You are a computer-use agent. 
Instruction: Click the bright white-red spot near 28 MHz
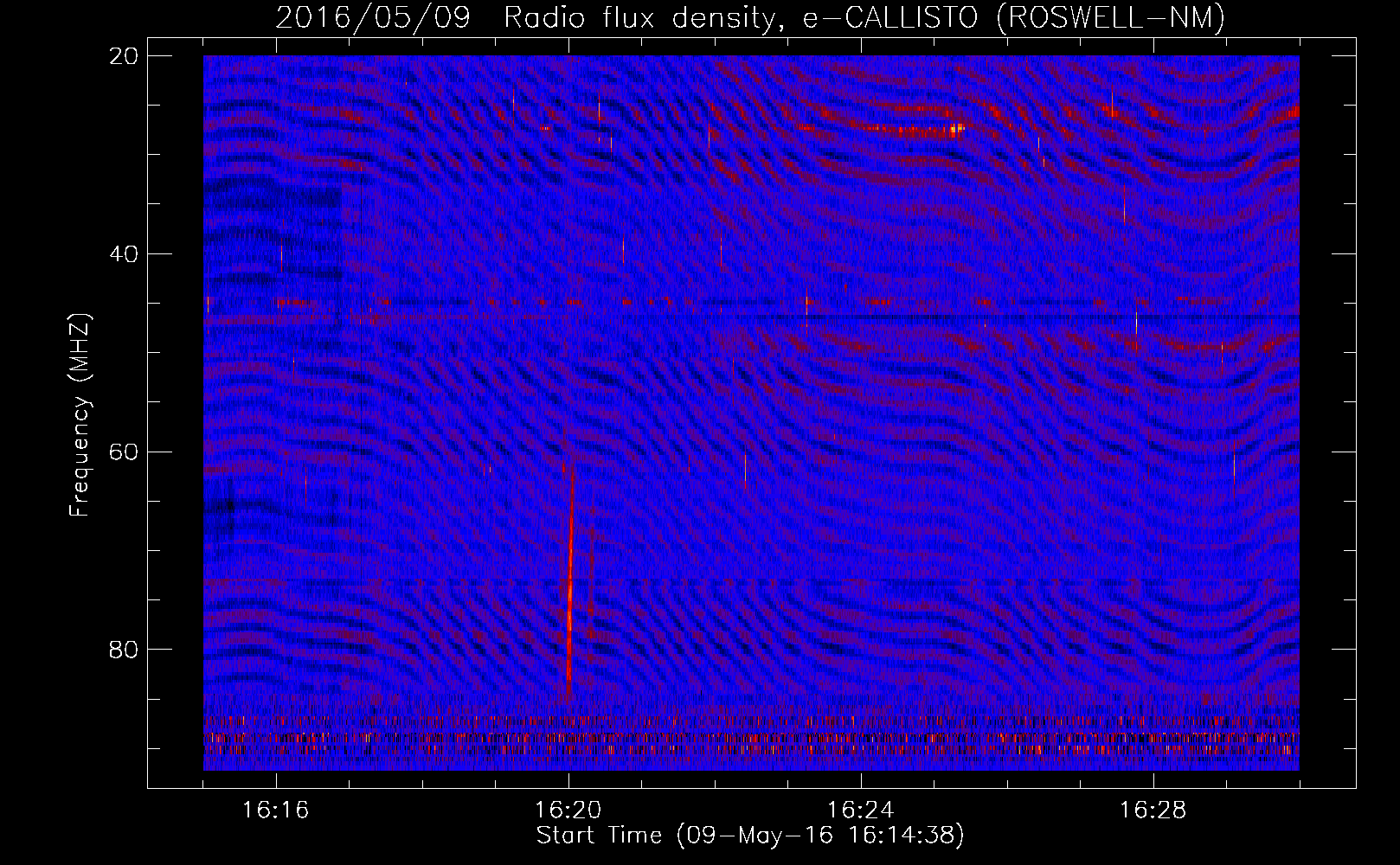click(x=957, y=130)
